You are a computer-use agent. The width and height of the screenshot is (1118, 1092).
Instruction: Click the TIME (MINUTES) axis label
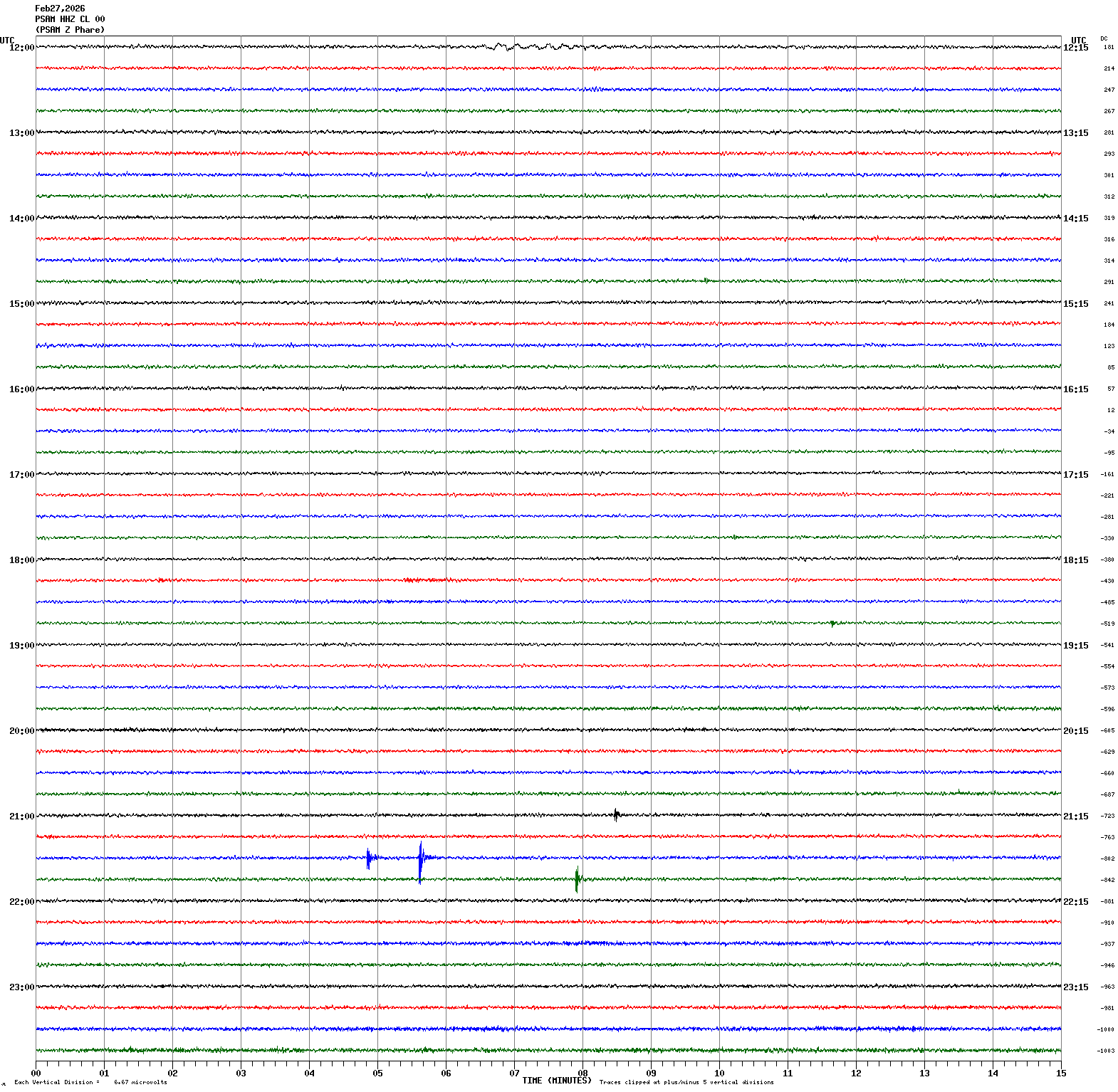pos(556,1081)
